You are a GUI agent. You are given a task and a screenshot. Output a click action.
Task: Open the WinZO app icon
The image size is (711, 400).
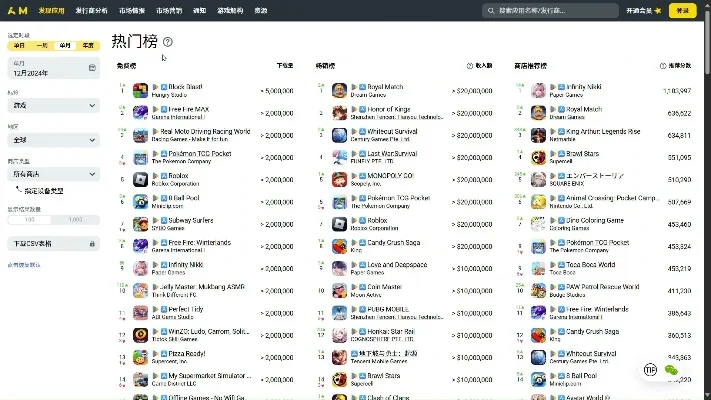140,335
